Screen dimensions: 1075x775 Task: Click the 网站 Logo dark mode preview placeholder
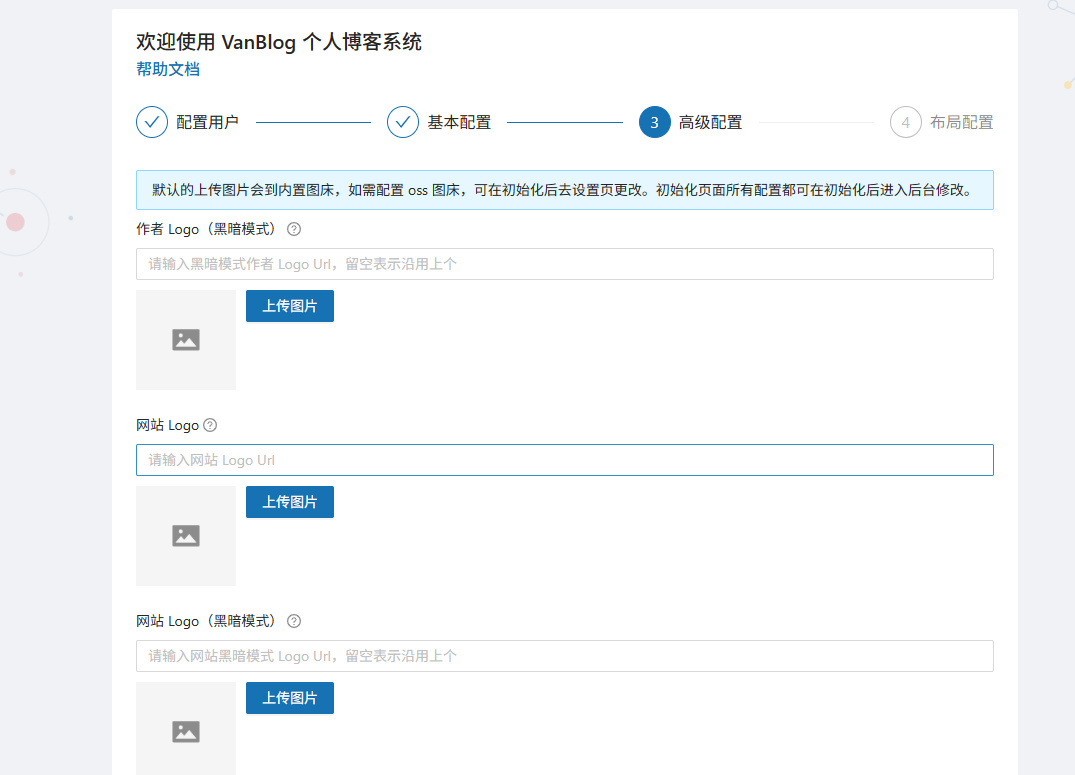pos(186,728)
